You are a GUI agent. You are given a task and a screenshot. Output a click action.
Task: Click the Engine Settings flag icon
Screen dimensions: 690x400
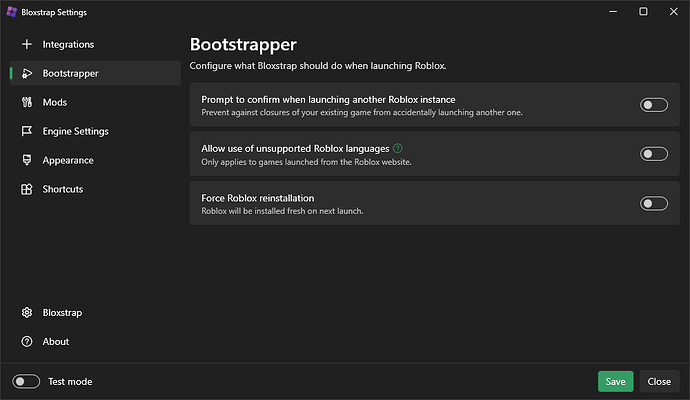coord(27,131)
